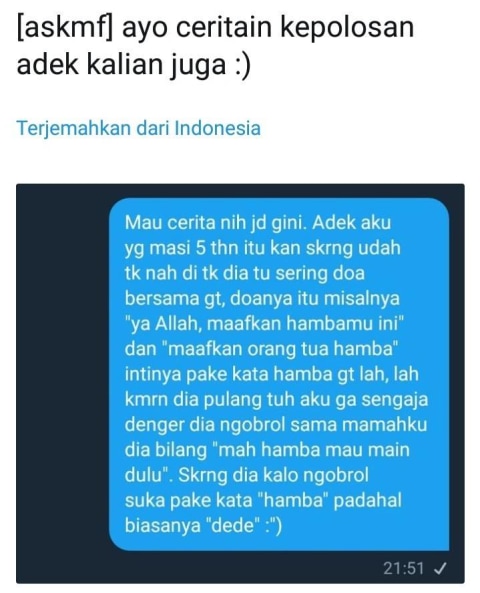Click the blue message bubble
The image size is (480, 593).
pyautogui.click(x=279, y=374)
